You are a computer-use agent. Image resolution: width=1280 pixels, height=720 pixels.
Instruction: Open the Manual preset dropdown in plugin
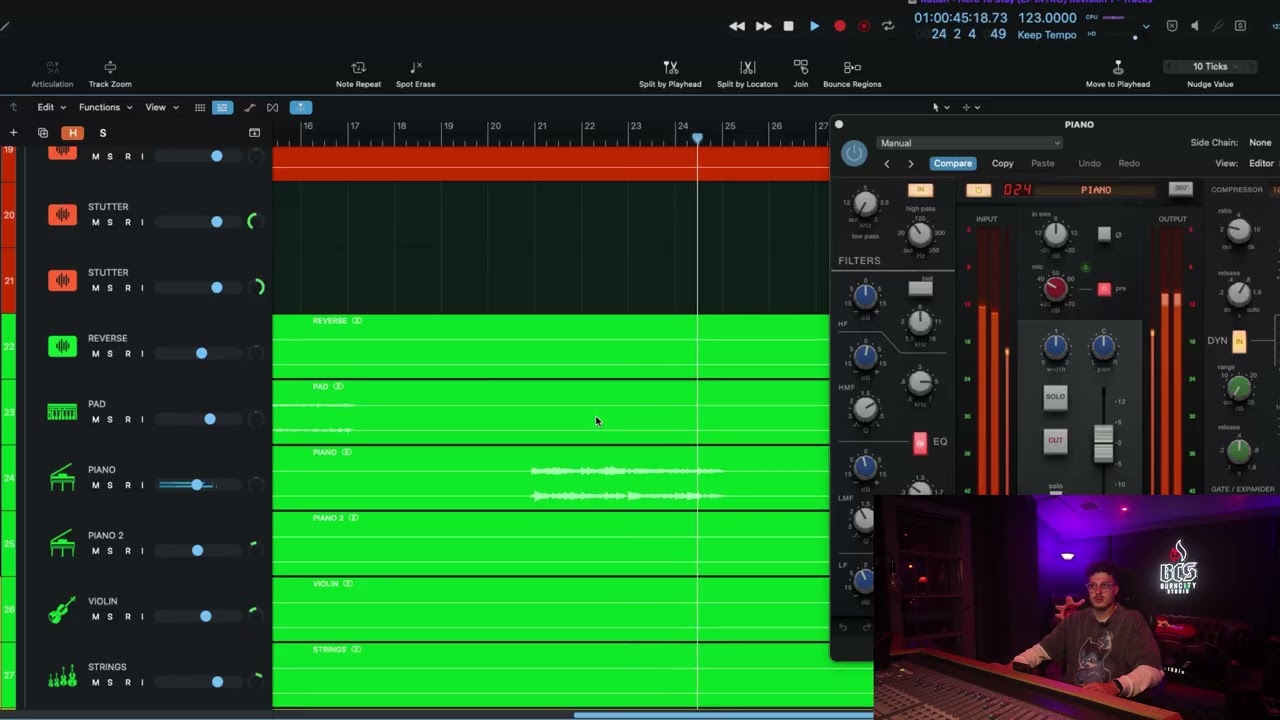click(969, 143)
